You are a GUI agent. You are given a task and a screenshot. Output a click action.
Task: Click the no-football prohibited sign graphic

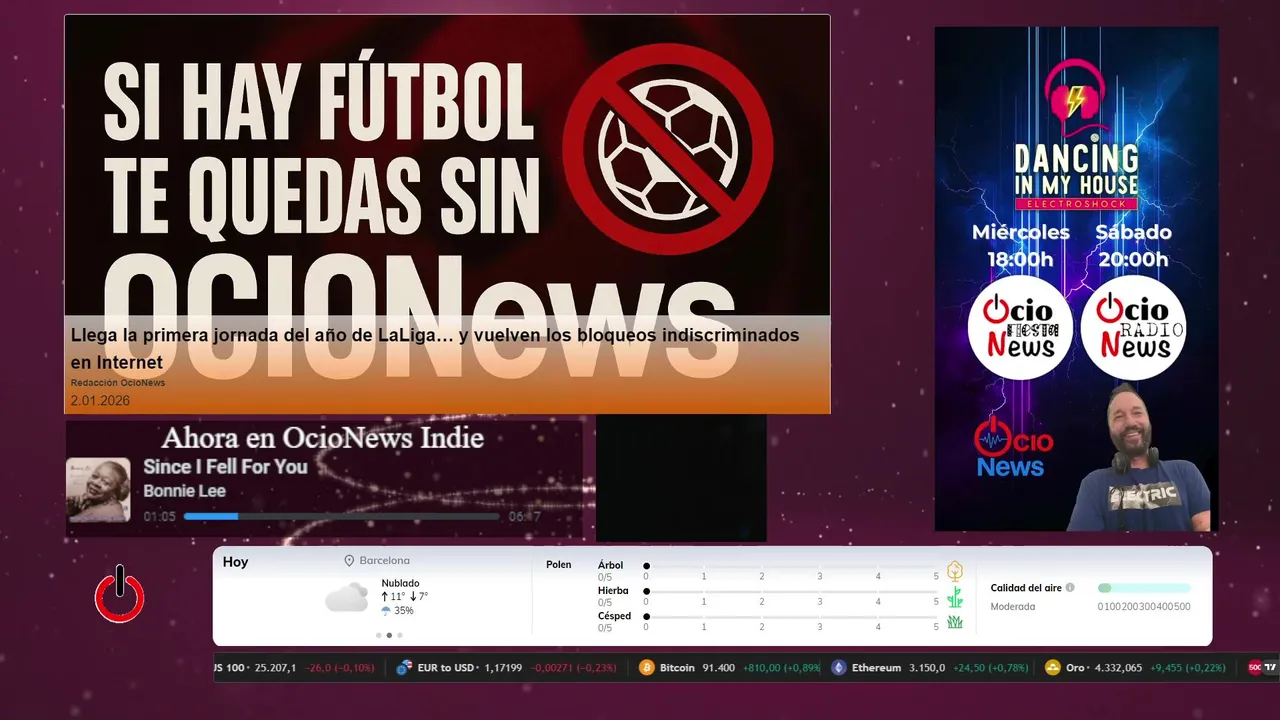(x=667, y=147)
